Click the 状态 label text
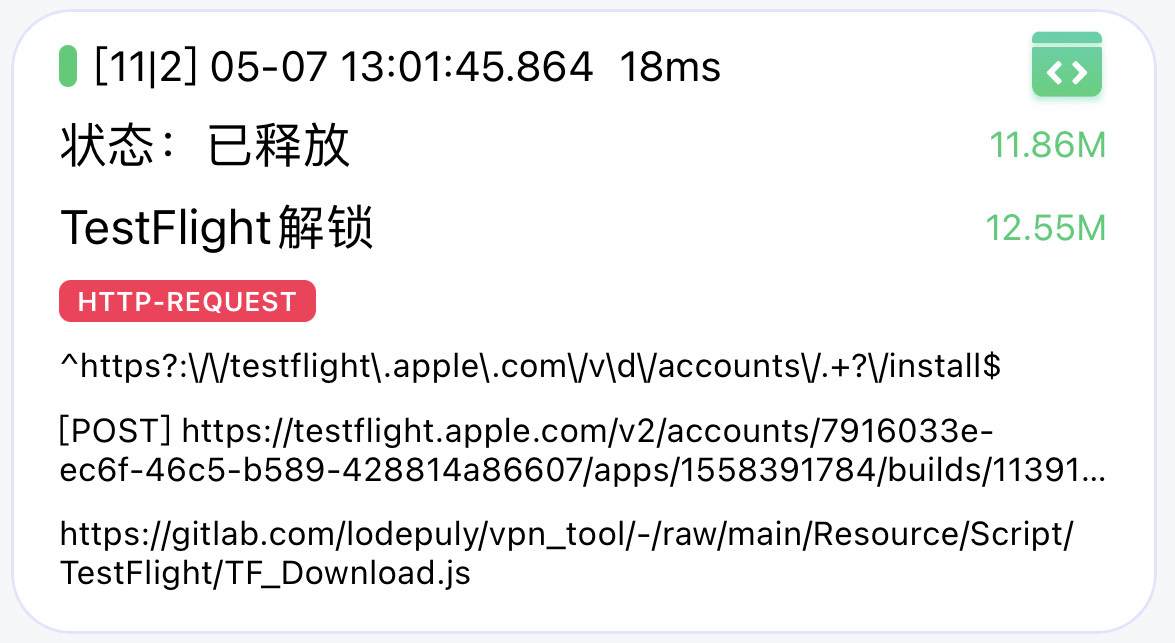This screenshot has height=643, width=1175. coord(107,145)
